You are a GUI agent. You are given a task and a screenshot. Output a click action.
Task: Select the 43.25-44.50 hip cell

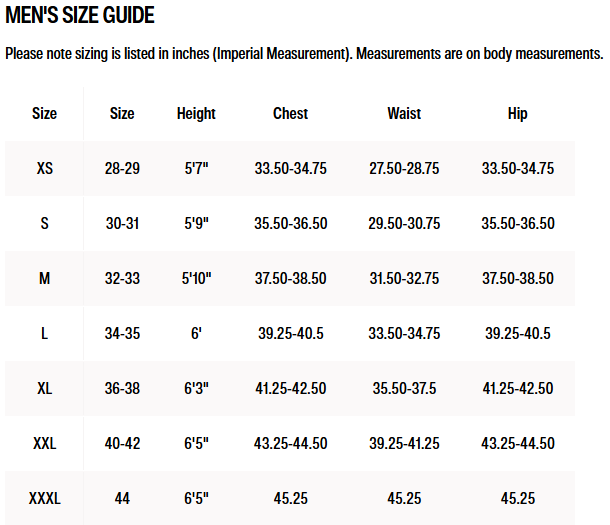click(517, 443)
